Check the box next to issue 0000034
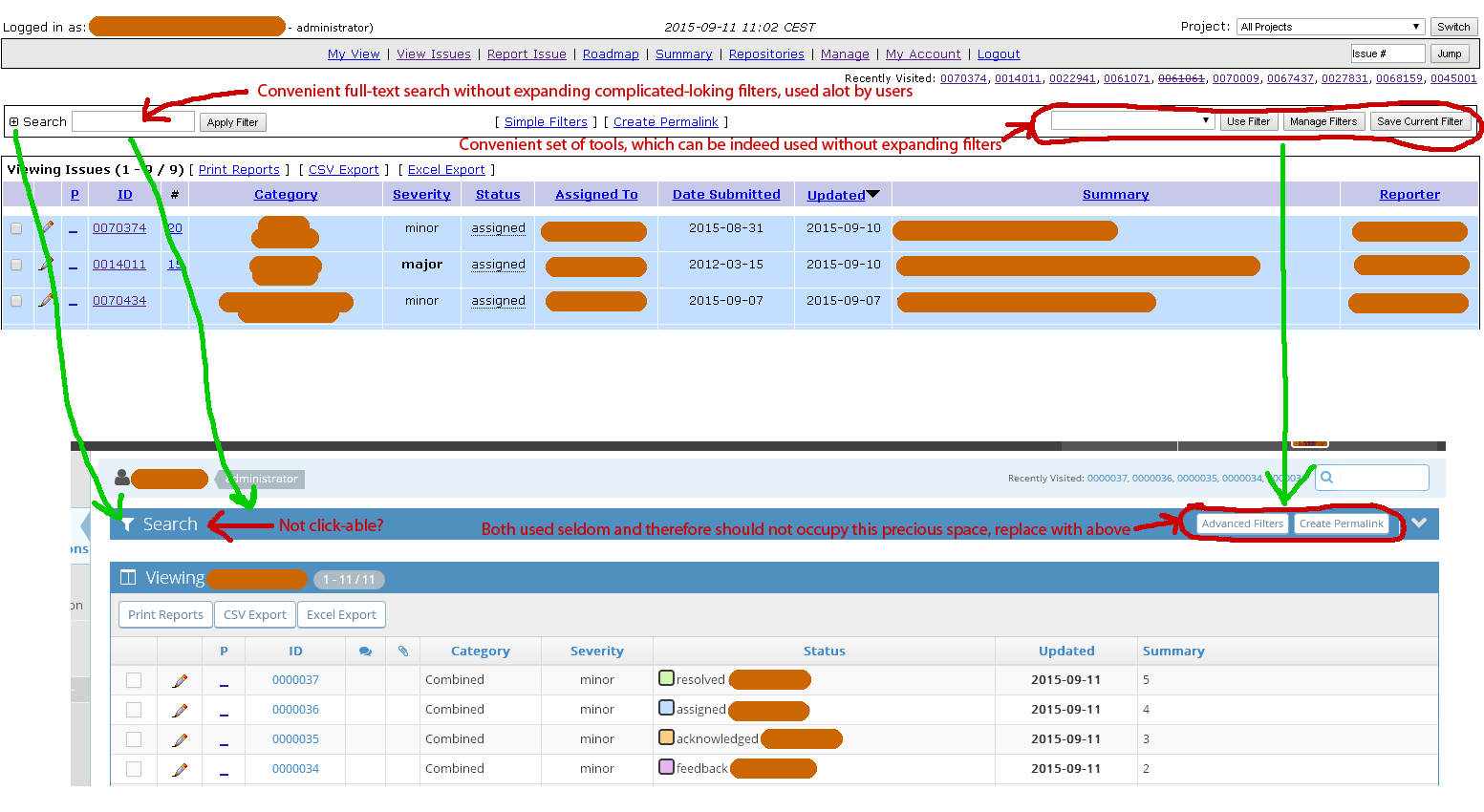The height and width of the screenshot is (812, 1484). coord(134,769)
